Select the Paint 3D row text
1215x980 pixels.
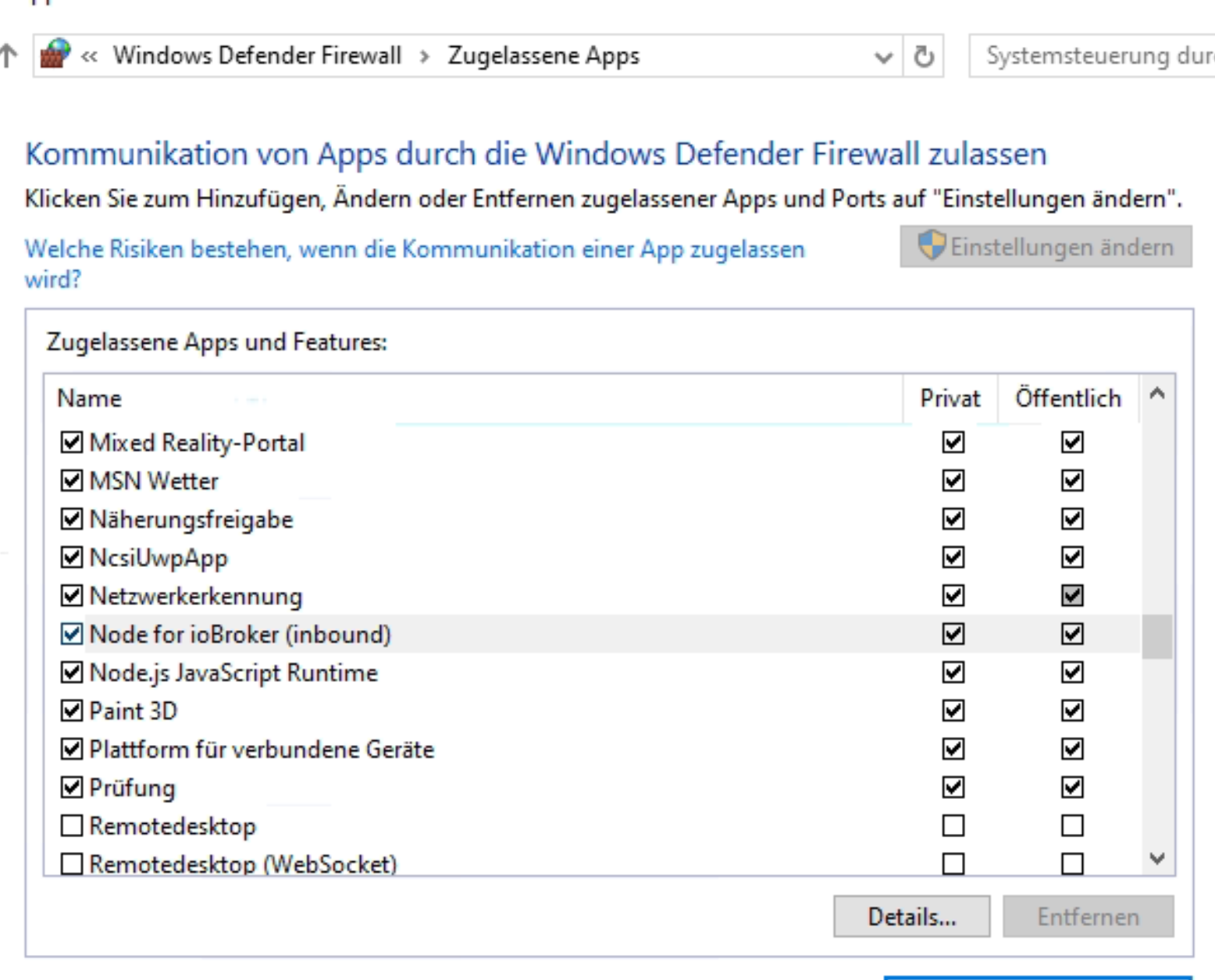[x=134, y=711]
